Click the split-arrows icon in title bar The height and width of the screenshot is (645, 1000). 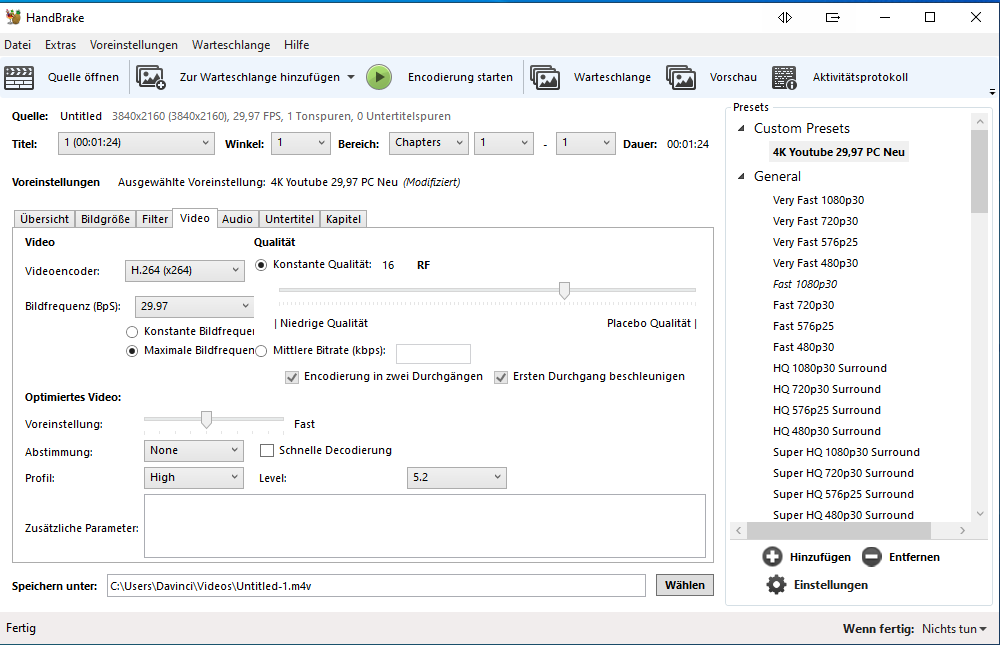click(x=785, y=17)
